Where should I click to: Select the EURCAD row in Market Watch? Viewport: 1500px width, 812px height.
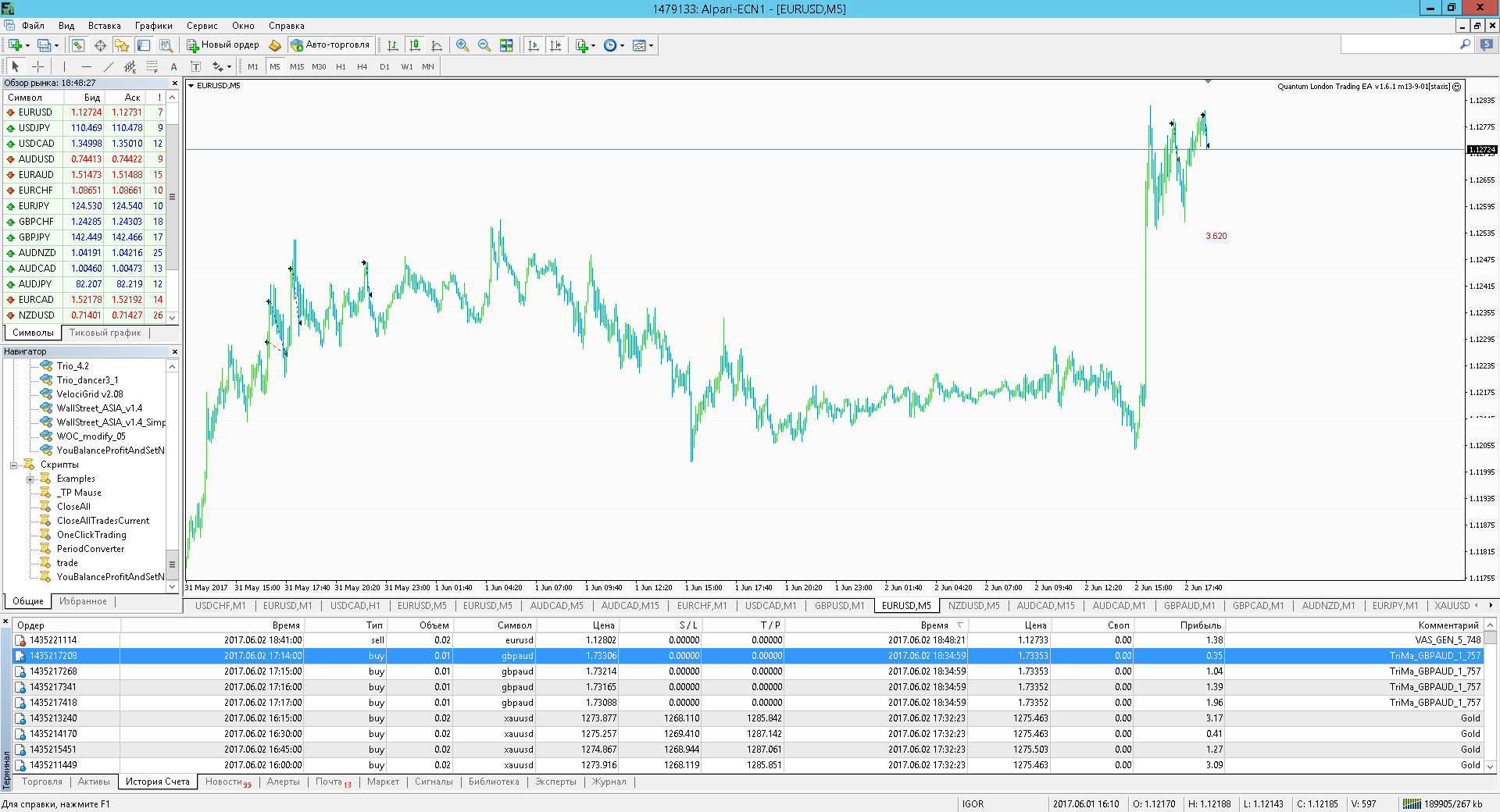pyautogui.click(x=84, y=300)
